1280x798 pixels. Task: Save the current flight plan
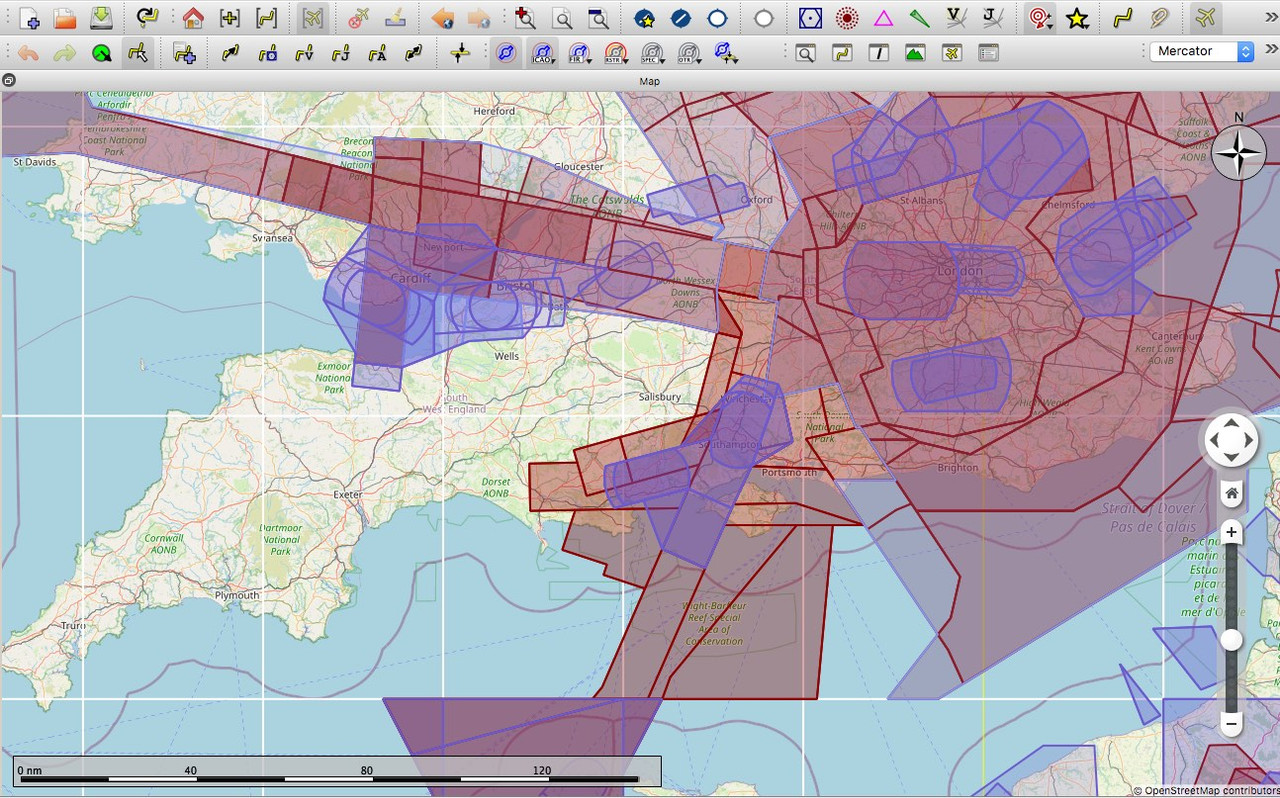point(101,18)
